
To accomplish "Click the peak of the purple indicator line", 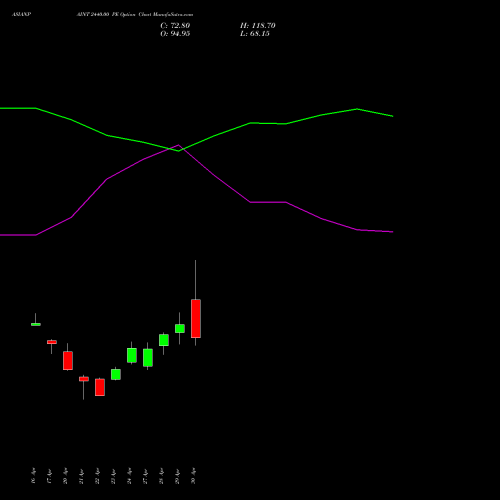I will tap(179, 145).
